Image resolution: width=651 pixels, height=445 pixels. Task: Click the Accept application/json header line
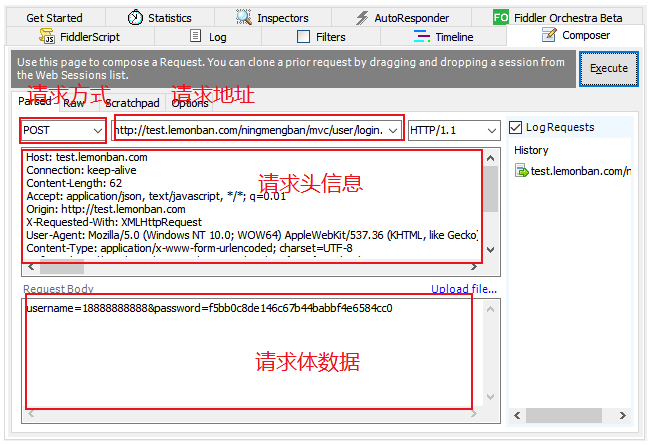pos(156,196)
